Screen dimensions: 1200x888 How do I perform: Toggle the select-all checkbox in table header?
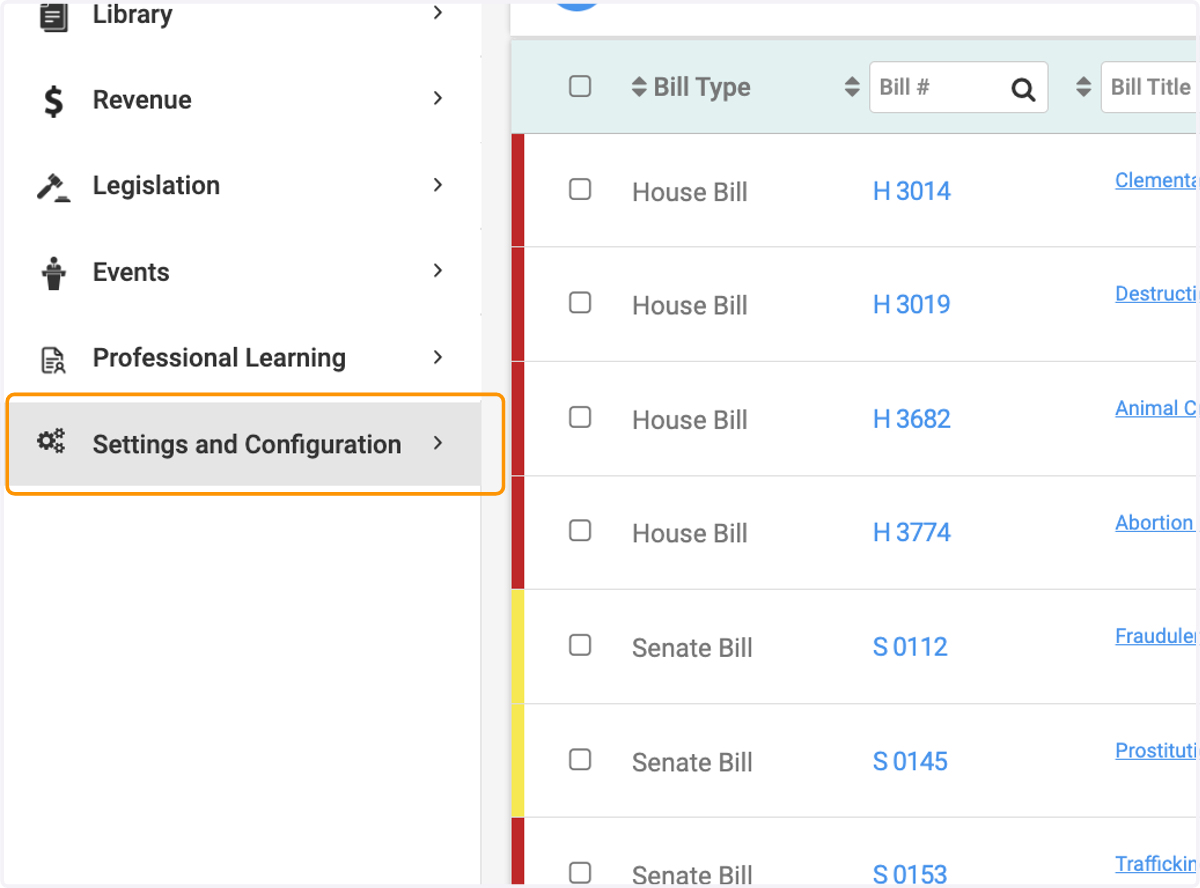pyautogui.click(x=580, y=86)
